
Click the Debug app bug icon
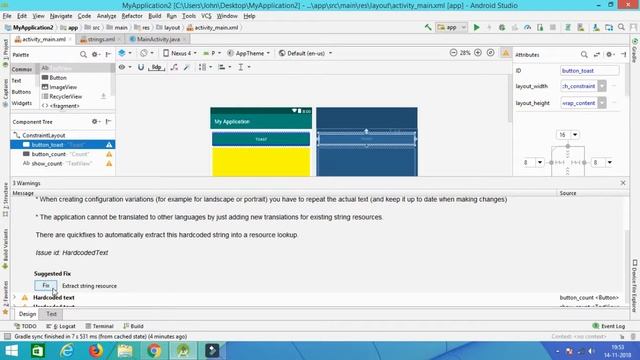click(x=502, y=27)
